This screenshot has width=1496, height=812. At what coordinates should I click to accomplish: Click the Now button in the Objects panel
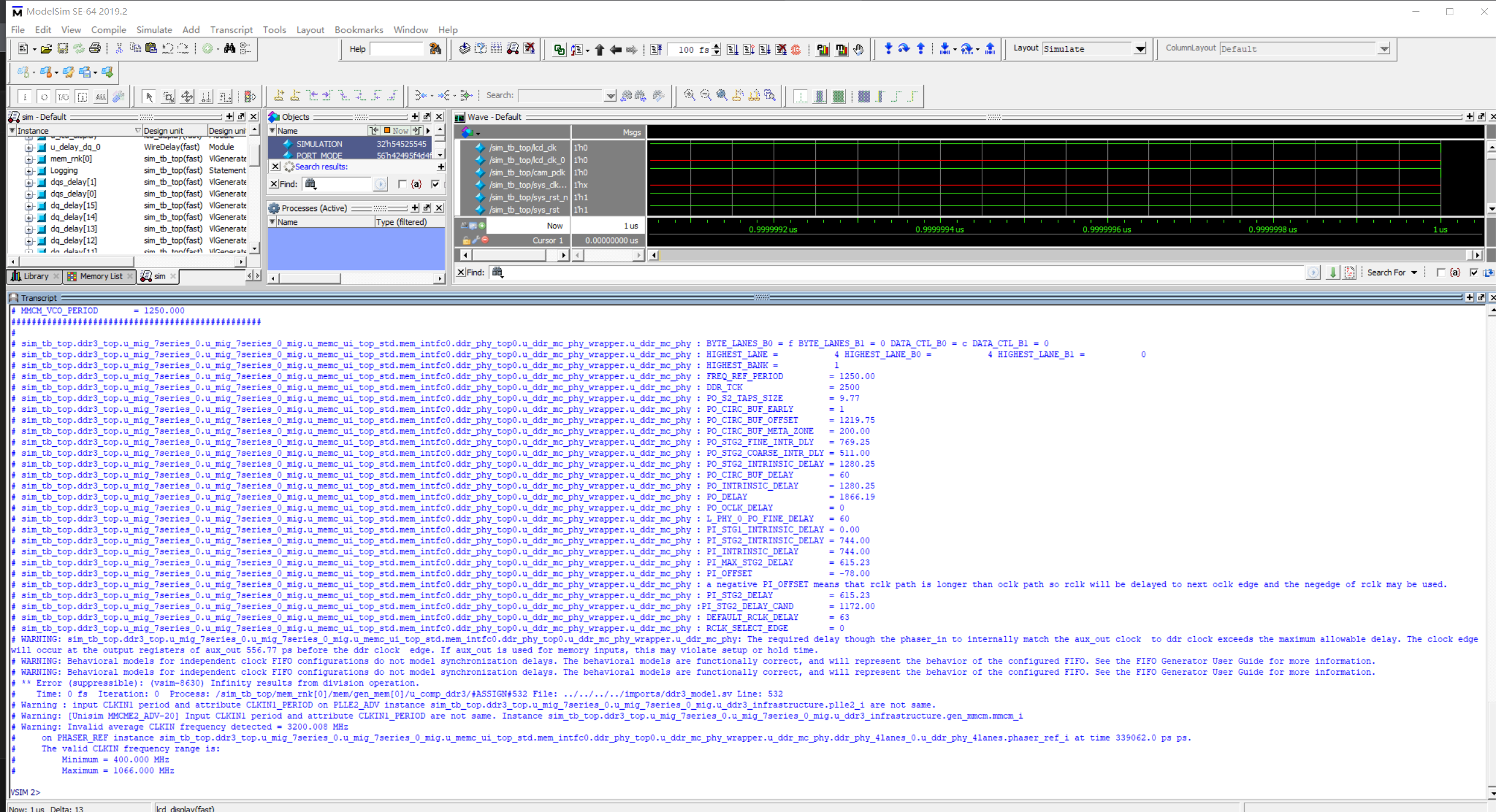pos(396,130)
